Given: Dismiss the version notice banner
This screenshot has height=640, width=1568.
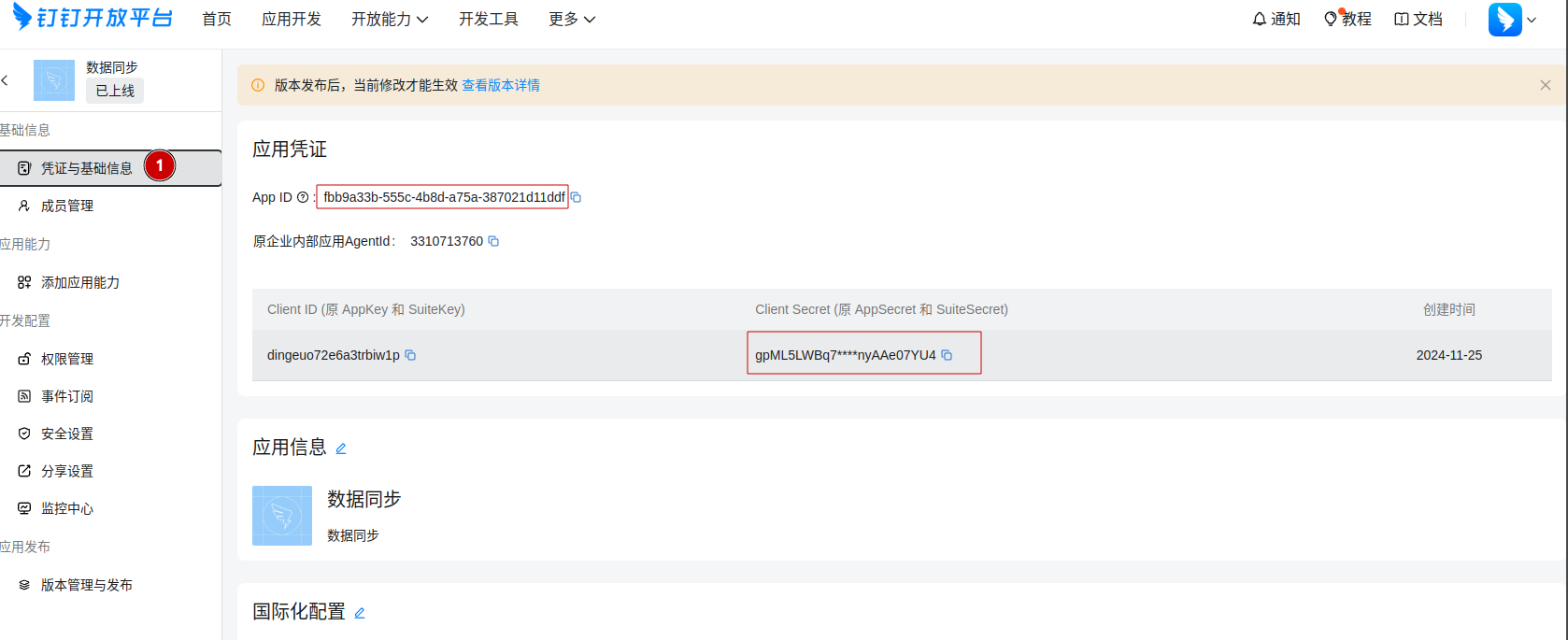Looking at the screenshot, I should (x=1546, y=85).
